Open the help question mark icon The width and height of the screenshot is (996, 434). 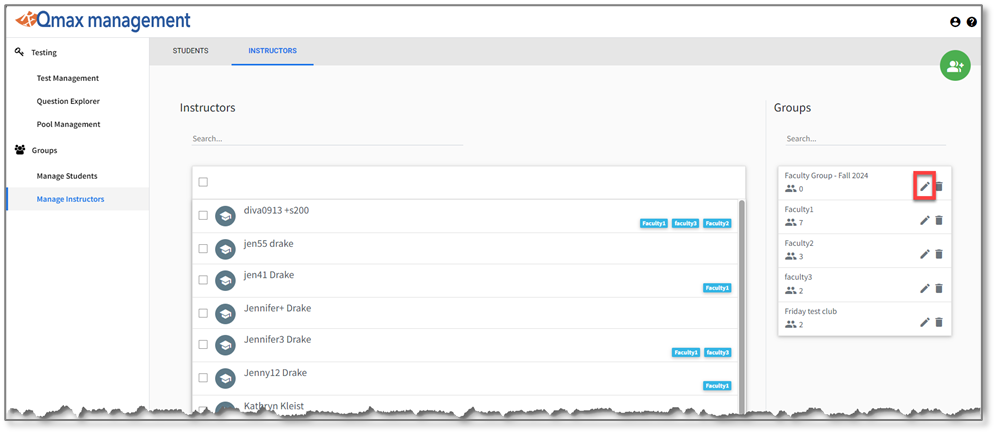(x=972, y=22)
